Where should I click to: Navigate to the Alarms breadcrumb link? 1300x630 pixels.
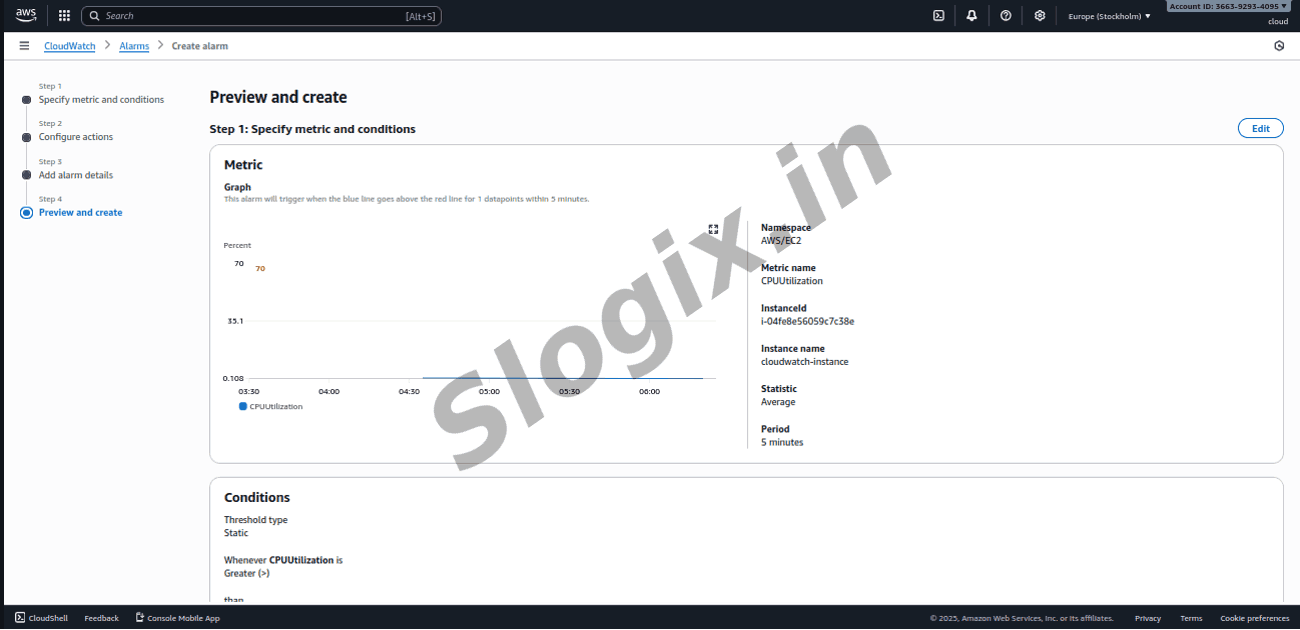click(134, 46)
